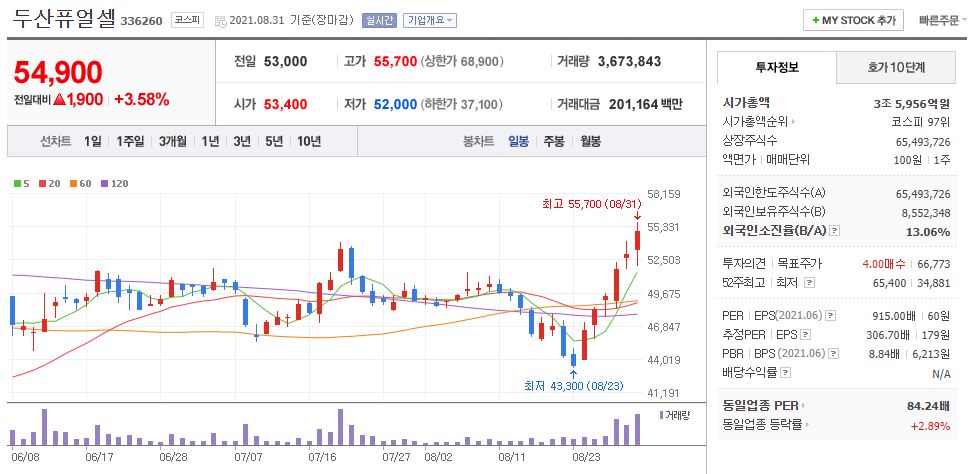Click the orange 60-day moving average swatch
977x474 pixels.
pyautogui.click(x=72, y=184)
